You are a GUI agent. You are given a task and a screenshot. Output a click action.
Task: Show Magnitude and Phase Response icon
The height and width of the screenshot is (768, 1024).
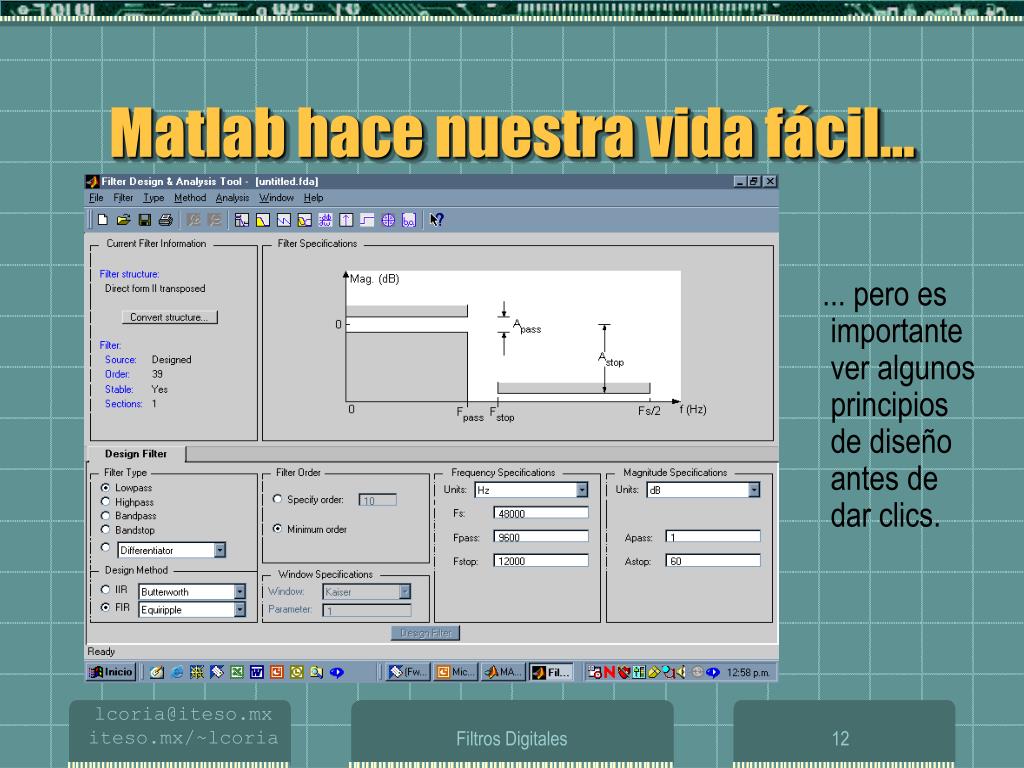(x=304, y=220)
